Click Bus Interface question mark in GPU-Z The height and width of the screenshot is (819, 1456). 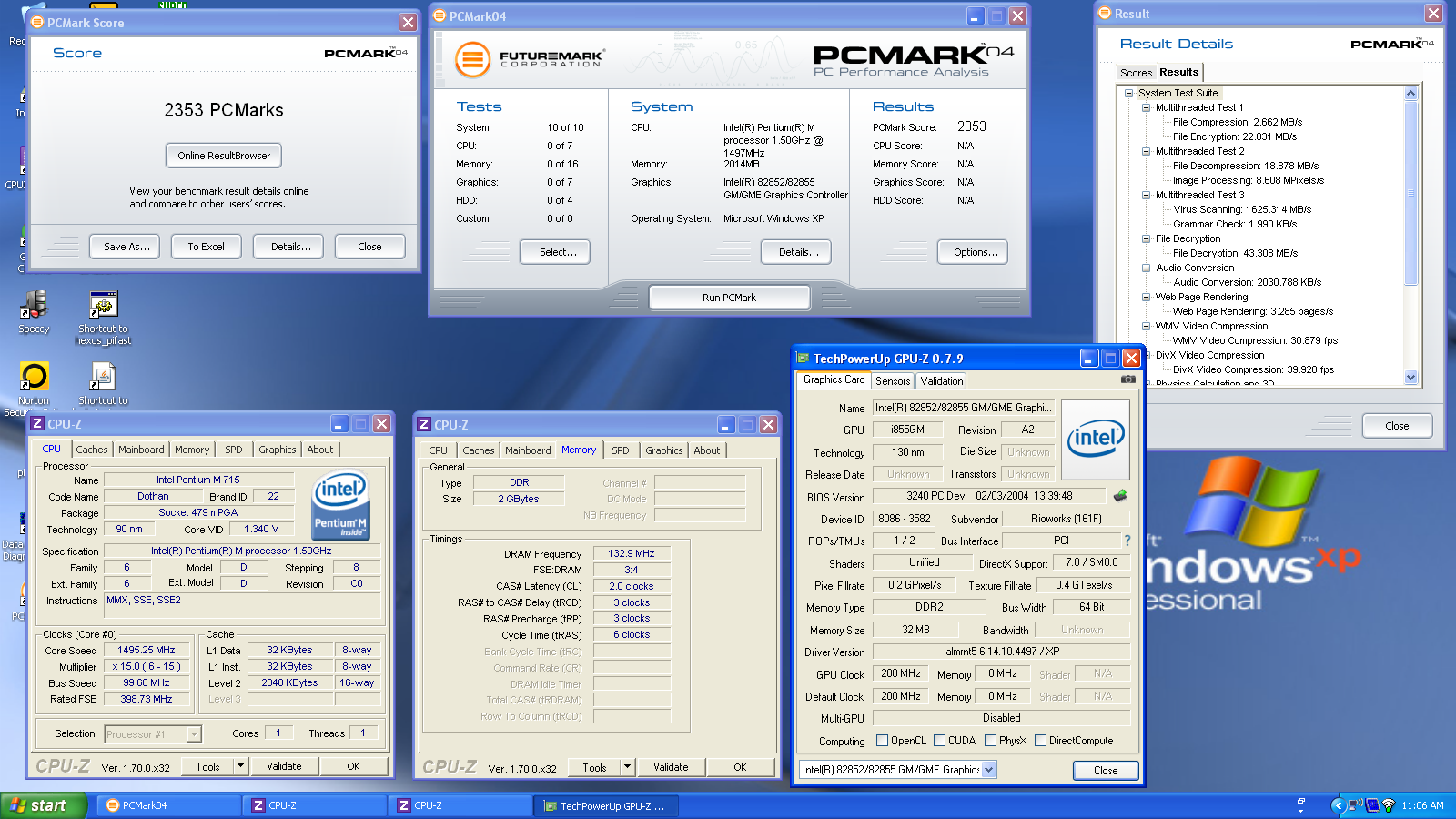1127,541
